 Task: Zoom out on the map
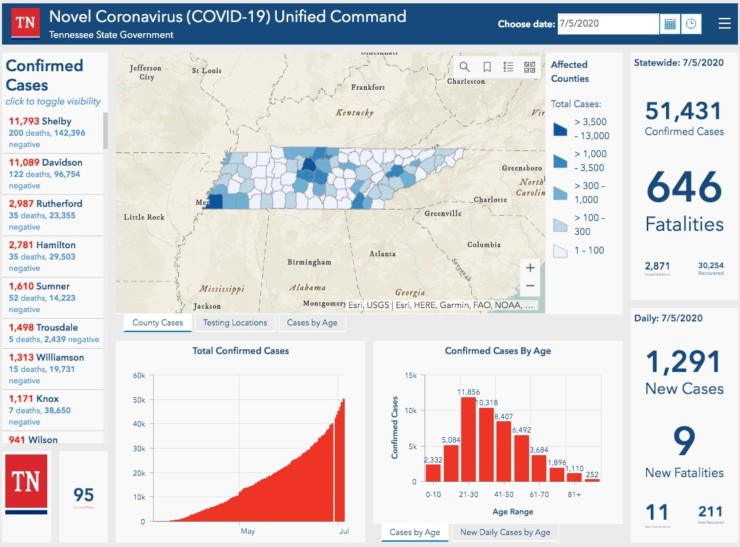530,286
